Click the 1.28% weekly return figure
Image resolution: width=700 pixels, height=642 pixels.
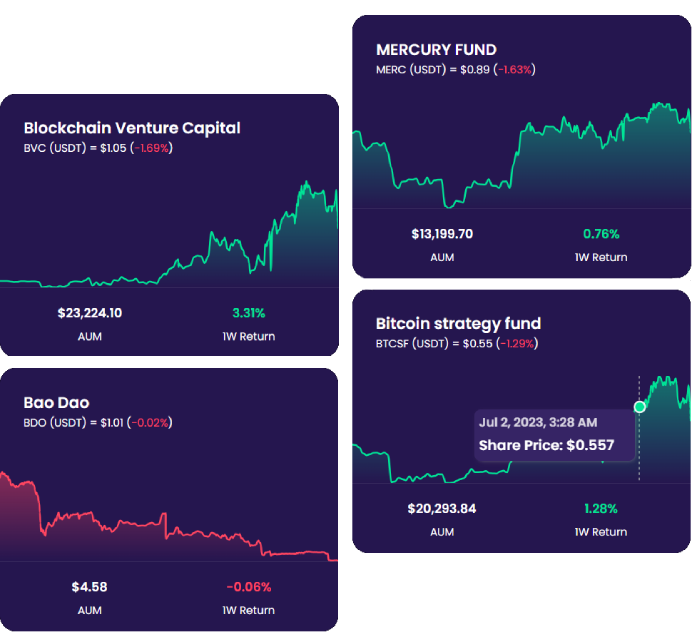[x=601, y=508]
